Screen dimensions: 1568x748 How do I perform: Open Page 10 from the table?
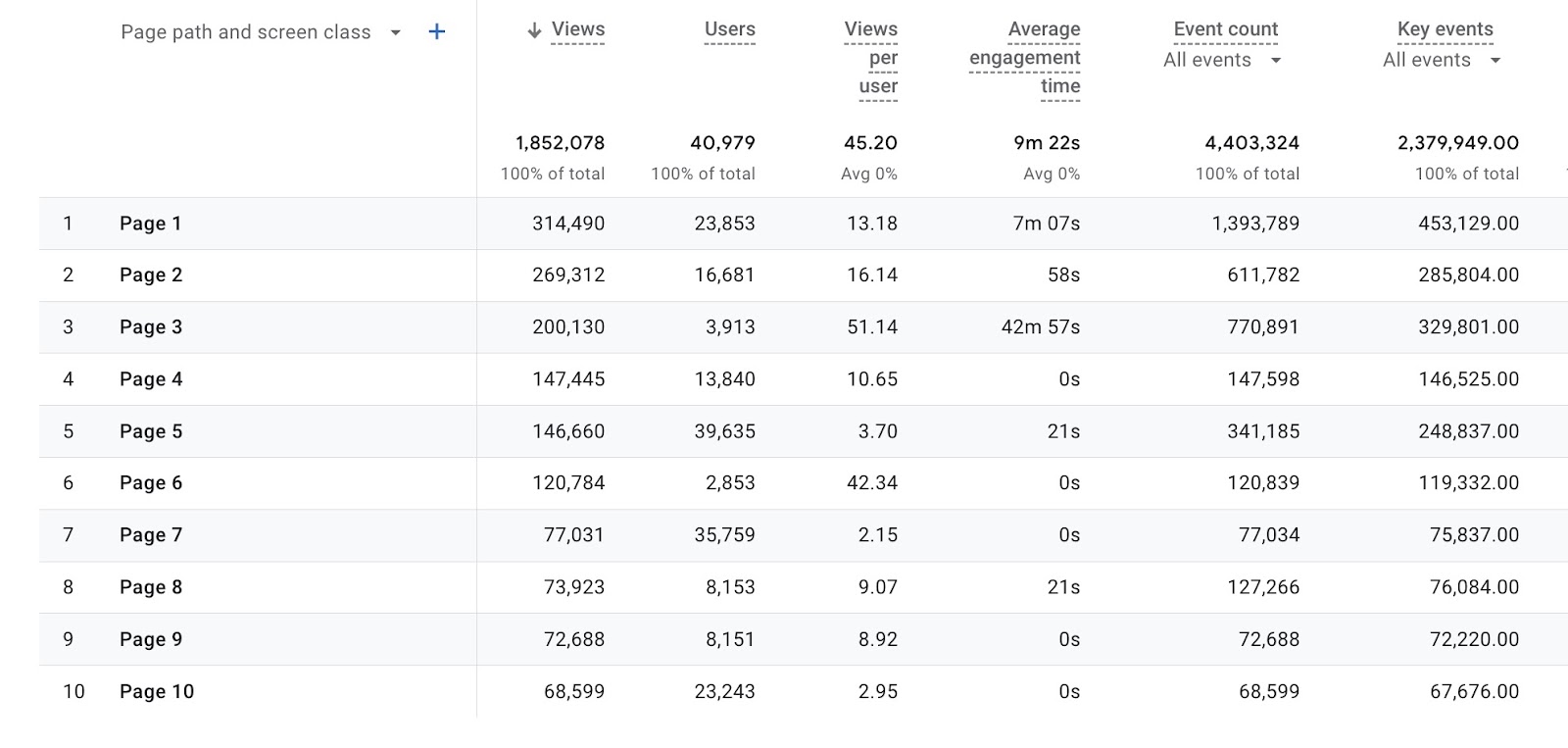point(156,690)
